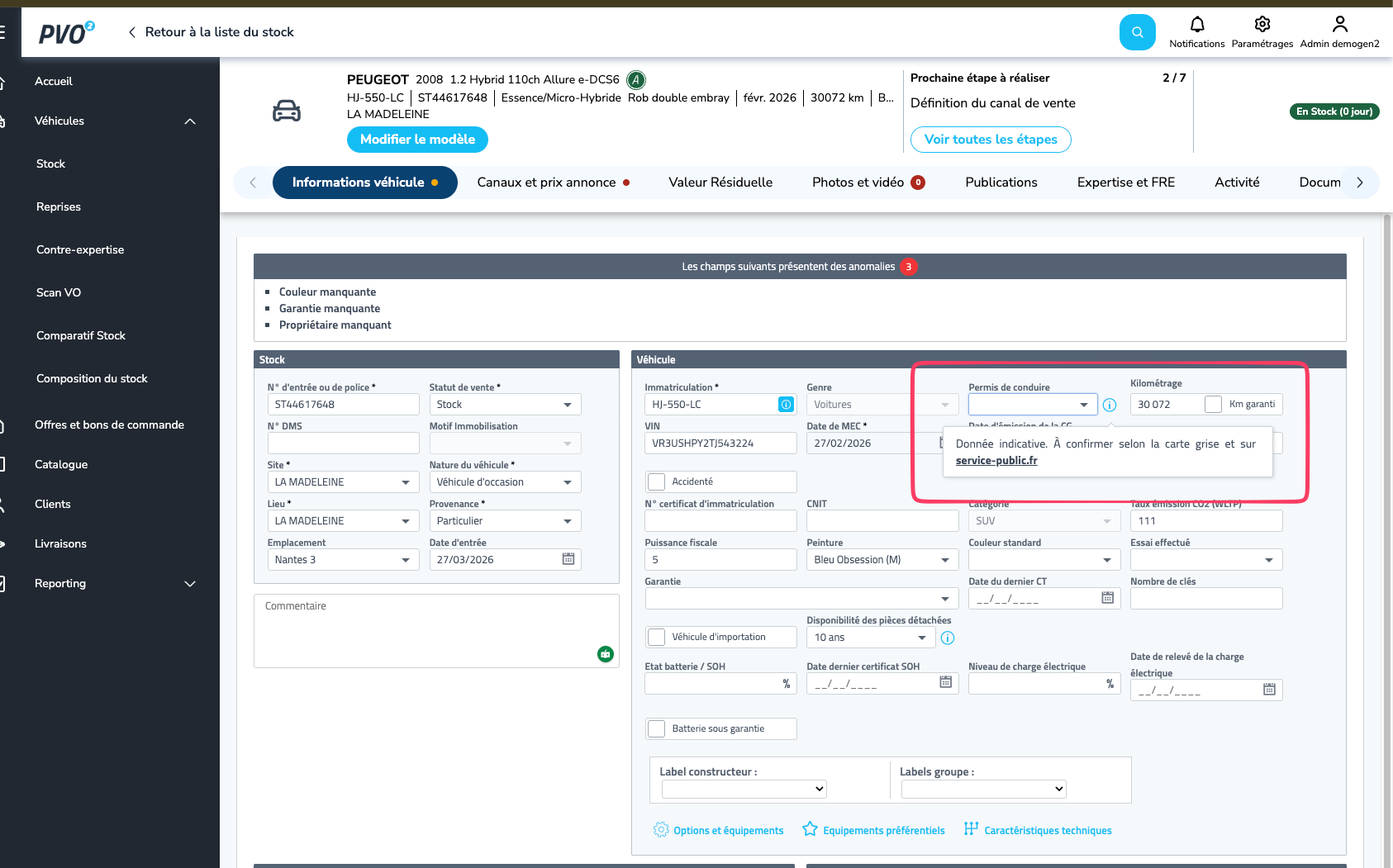Tick the Km garanti checkbox

coord(1213,405)
